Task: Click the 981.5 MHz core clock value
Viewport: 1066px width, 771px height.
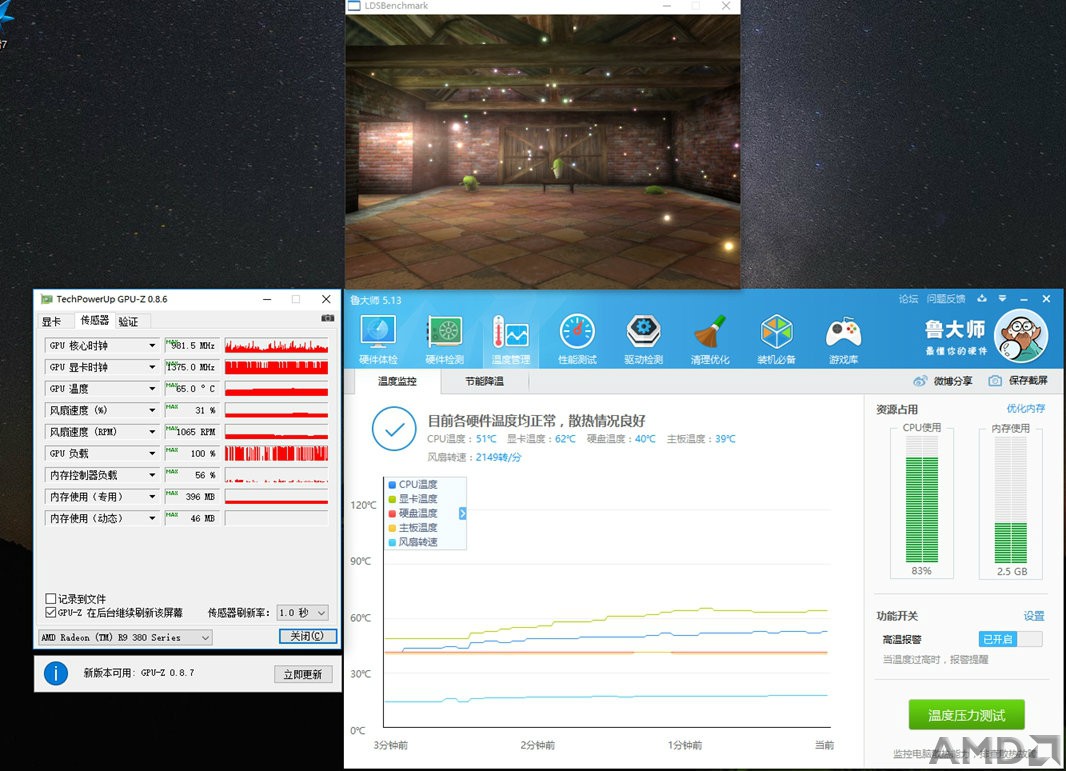Action: click(x=192, y=345)
